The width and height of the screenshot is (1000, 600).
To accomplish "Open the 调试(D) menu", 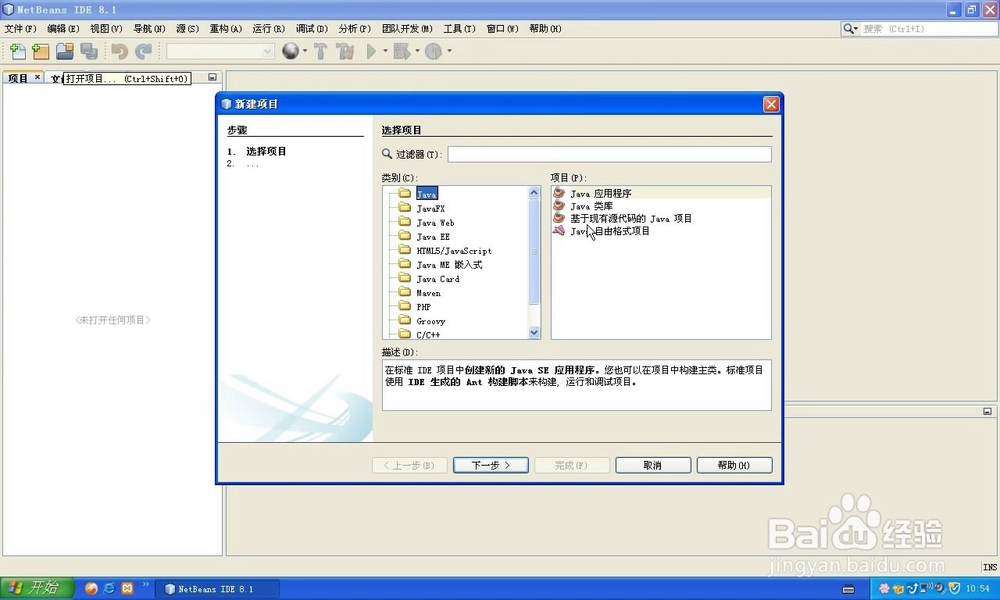I will [x=311, y=29].
